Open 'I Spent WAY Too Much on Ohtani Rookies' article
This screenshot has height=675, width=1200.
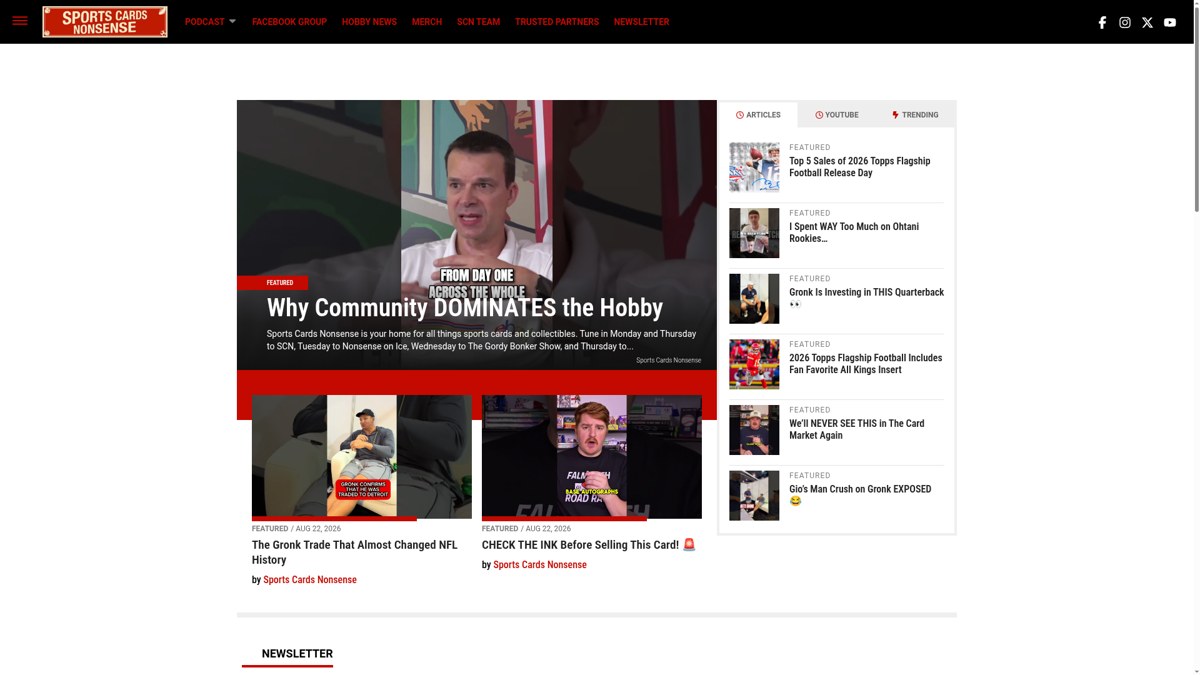tap(854, 233)
